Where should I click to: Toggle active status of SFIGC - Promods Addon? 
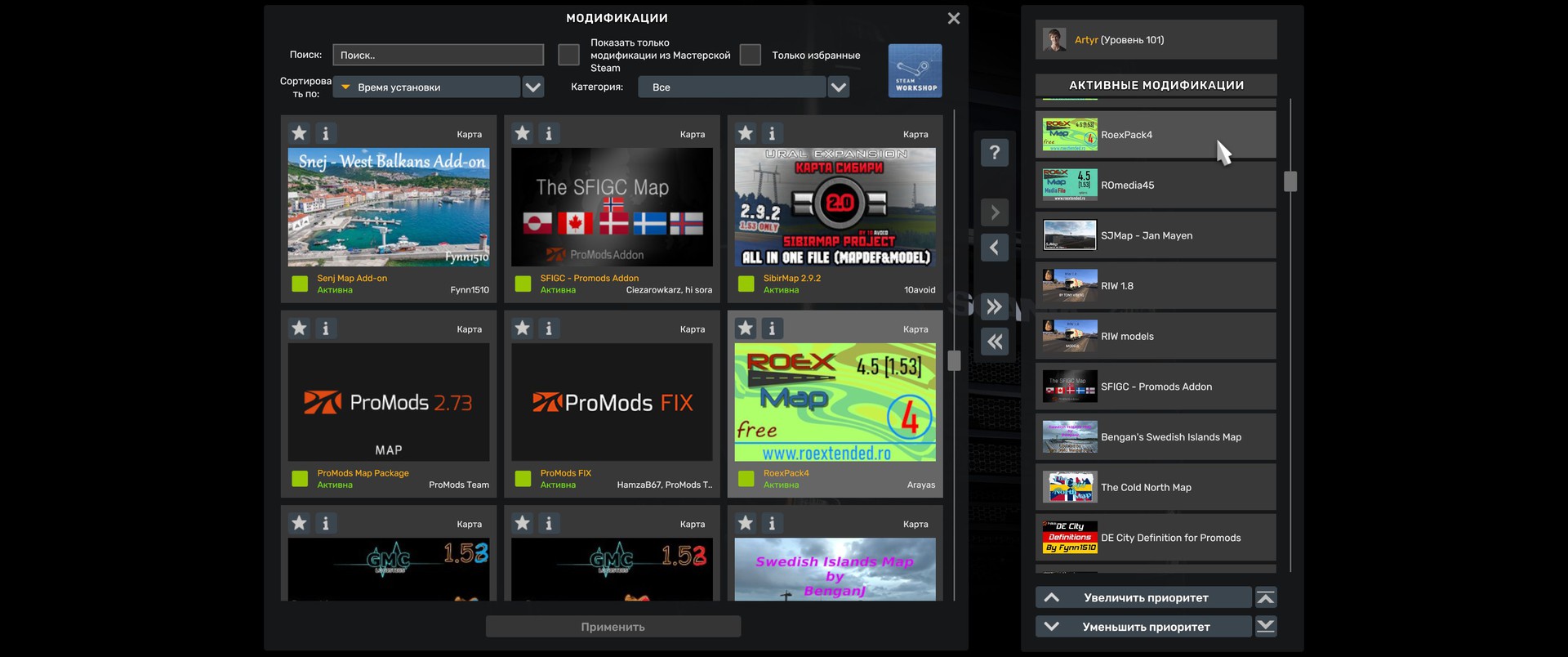pyautogui.click(x=523, y=284)
